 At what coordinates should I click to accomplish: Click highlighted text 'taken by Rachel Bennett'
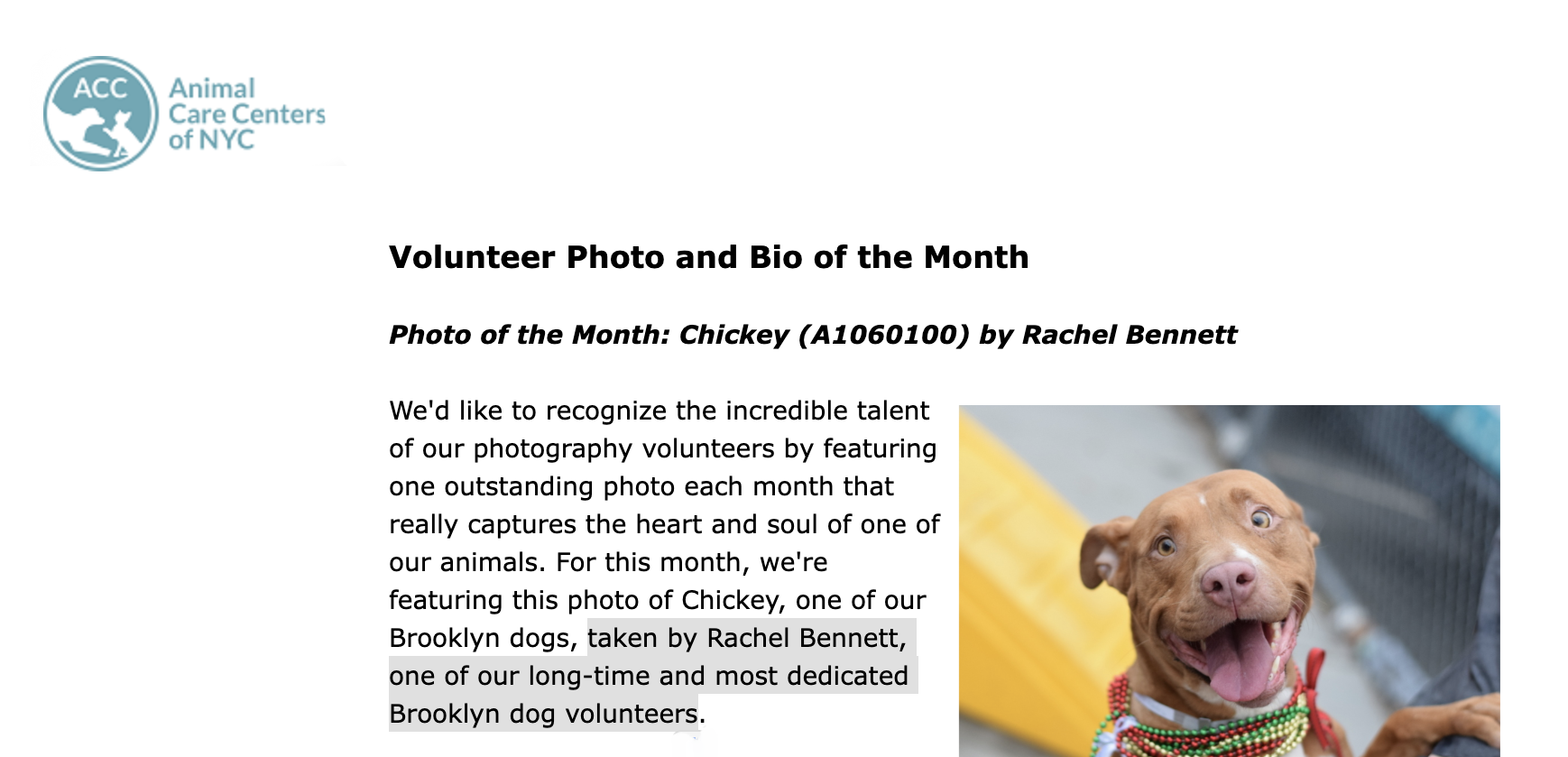746,638
